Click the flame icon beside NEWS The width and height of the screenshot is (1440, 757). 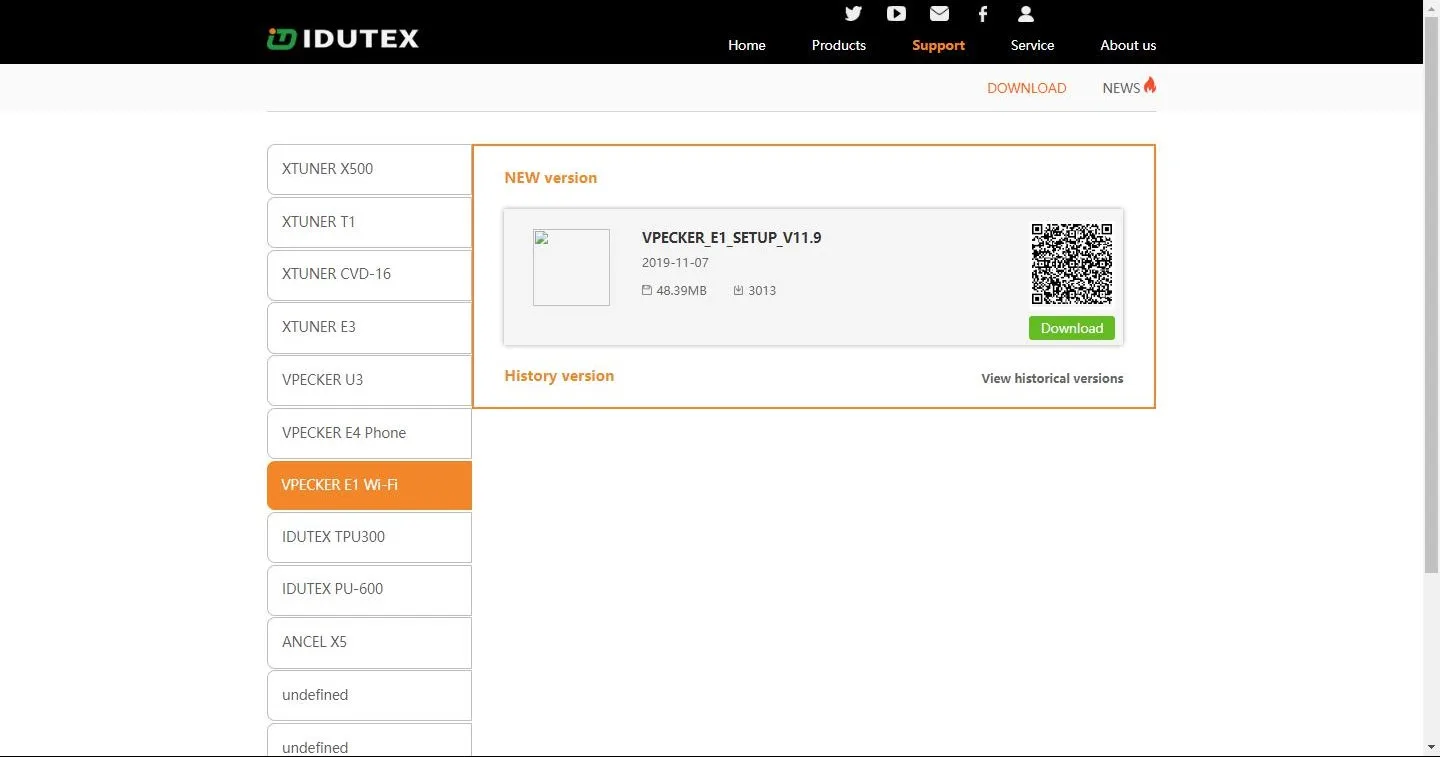click(1150, 85)
